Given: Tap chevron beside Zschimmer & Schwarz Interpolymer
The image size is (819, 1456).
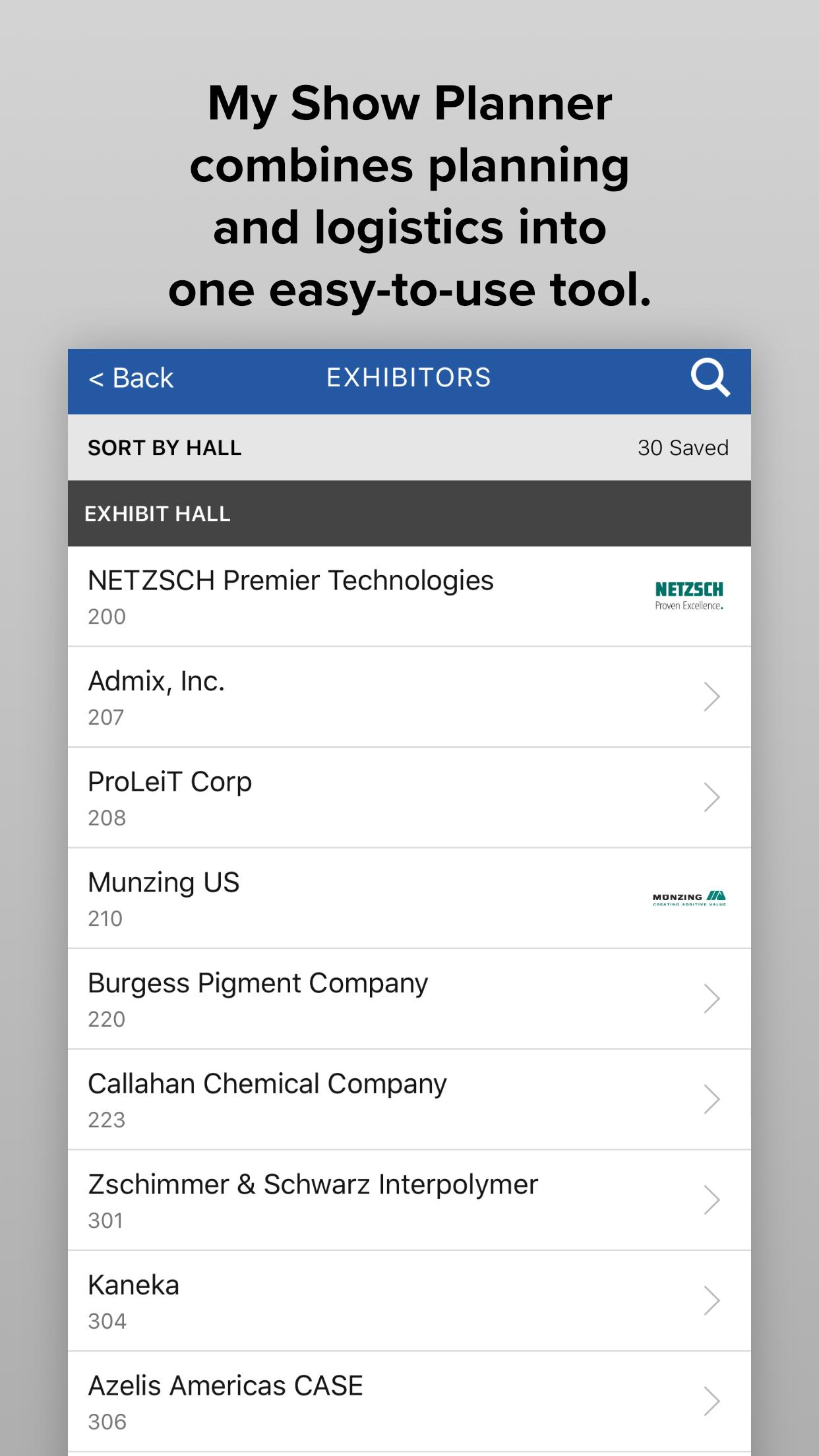Looking at the screenshot, I should point(712,1200).
